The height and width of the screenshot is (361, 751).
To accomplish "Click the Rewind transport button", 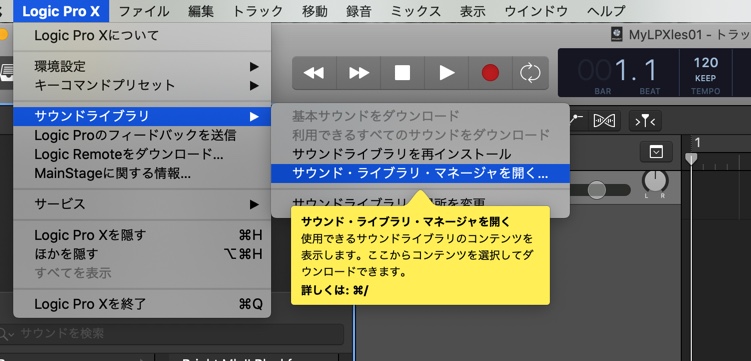I will coord(314,73).
